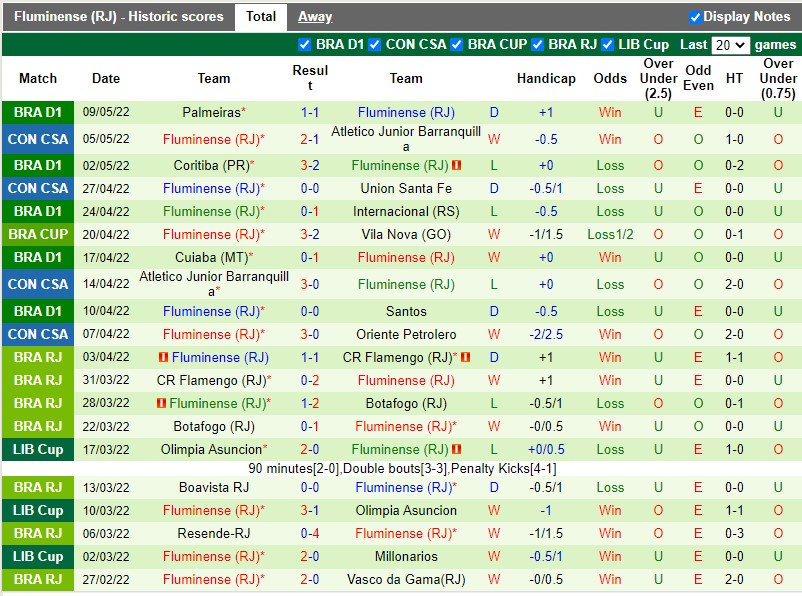This screenshot has width=802, height=596.
Task: Select BRA CUP league label on 20/04/22
Action: coord(38,234)
